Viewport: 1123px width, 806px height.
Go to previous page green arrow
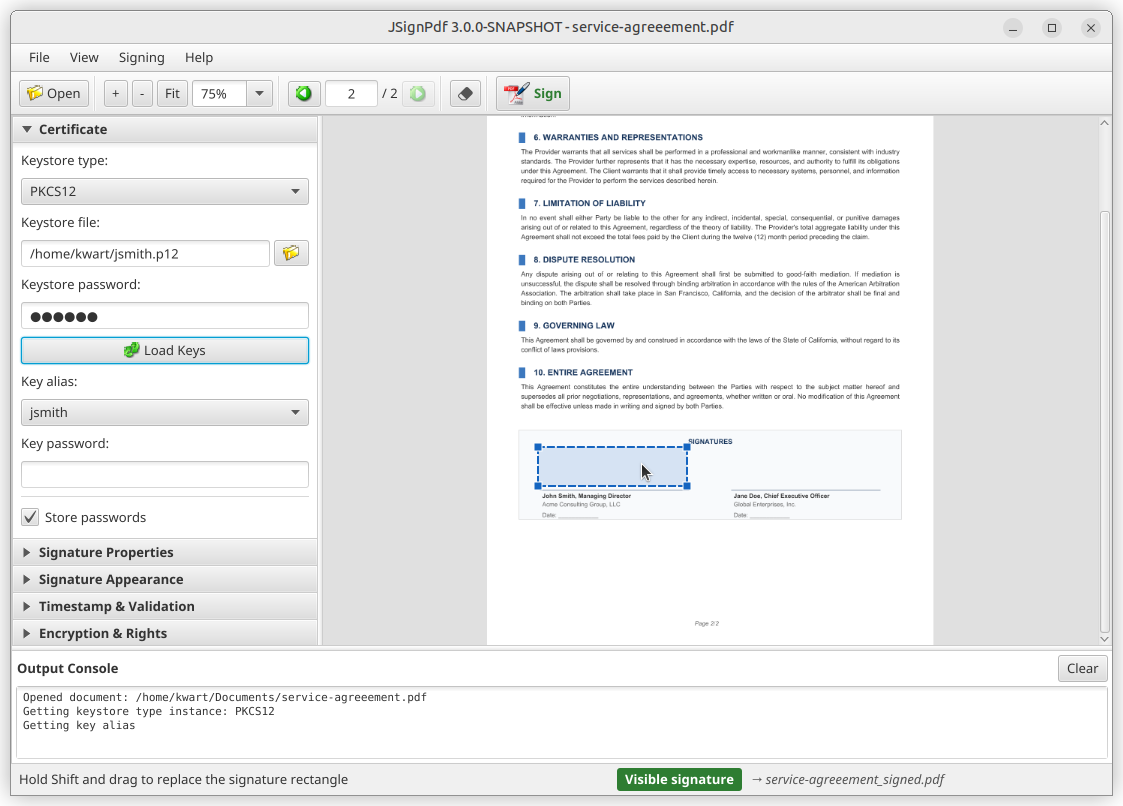[304, 93]
